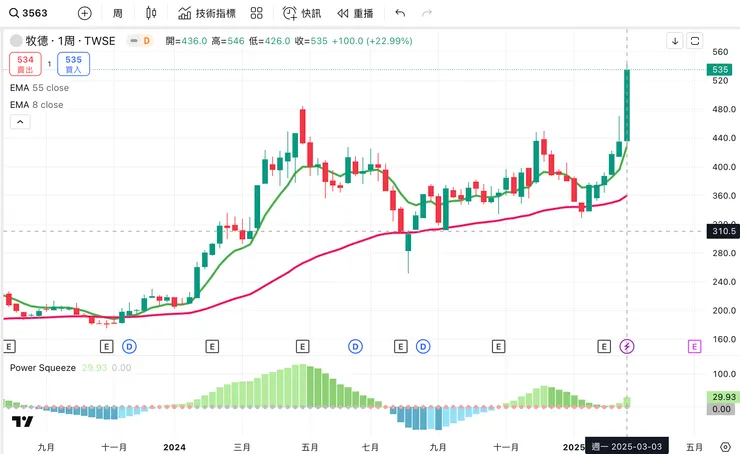
Task: Click the 534 賣出 sell button
Action: (25, 64)
